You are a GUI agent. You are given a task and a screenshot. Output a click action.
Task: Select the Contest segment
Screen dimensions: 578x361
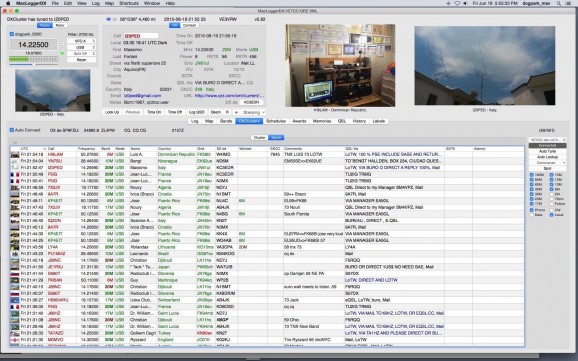click(x=189, y=25)
